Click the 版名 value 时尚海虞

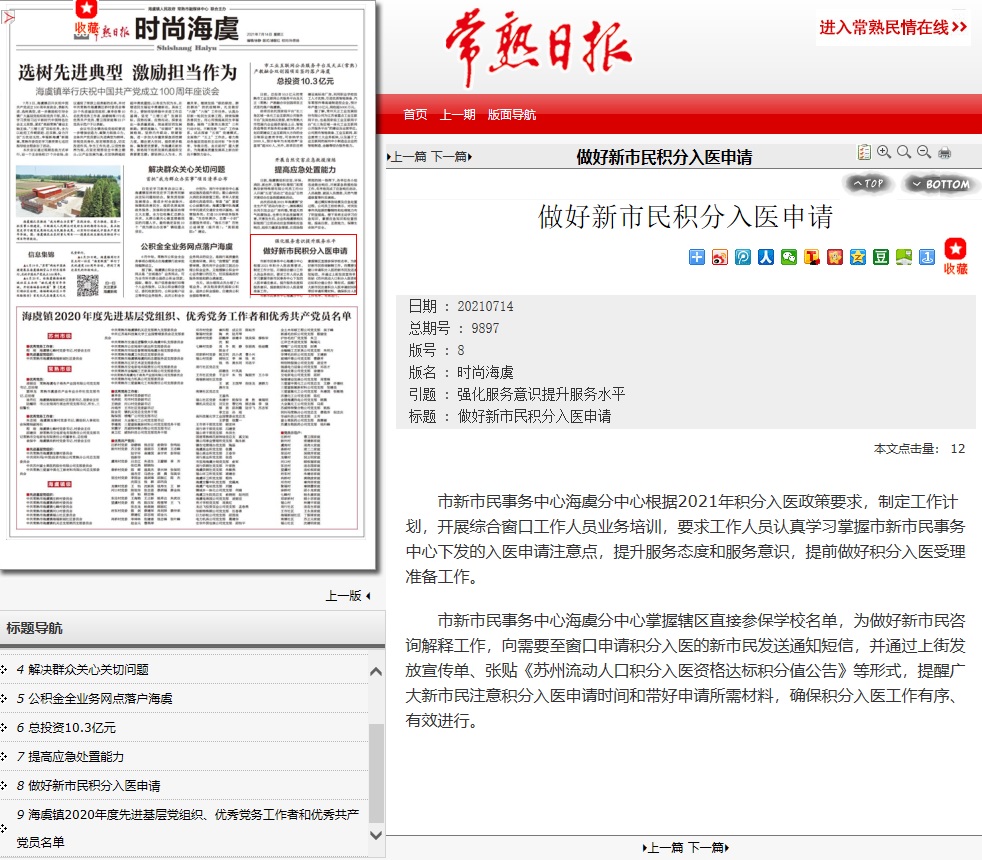pos(485,372)
